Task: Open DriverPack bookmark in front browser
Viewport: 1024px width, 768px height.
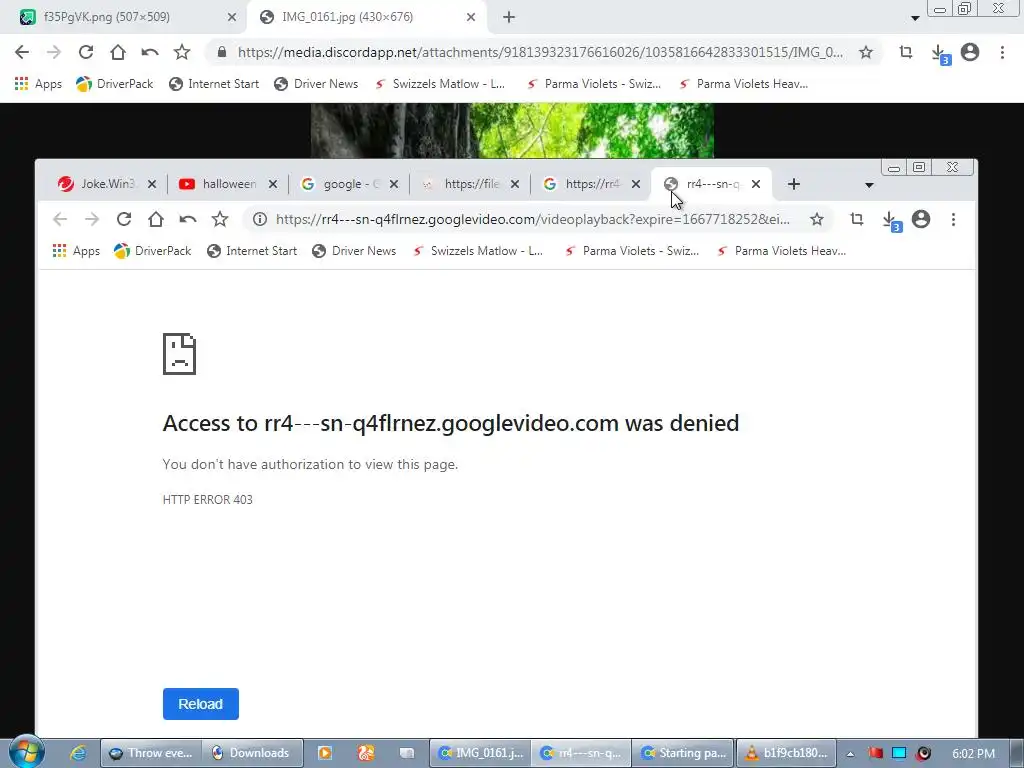Action: [x=152, y=251]
